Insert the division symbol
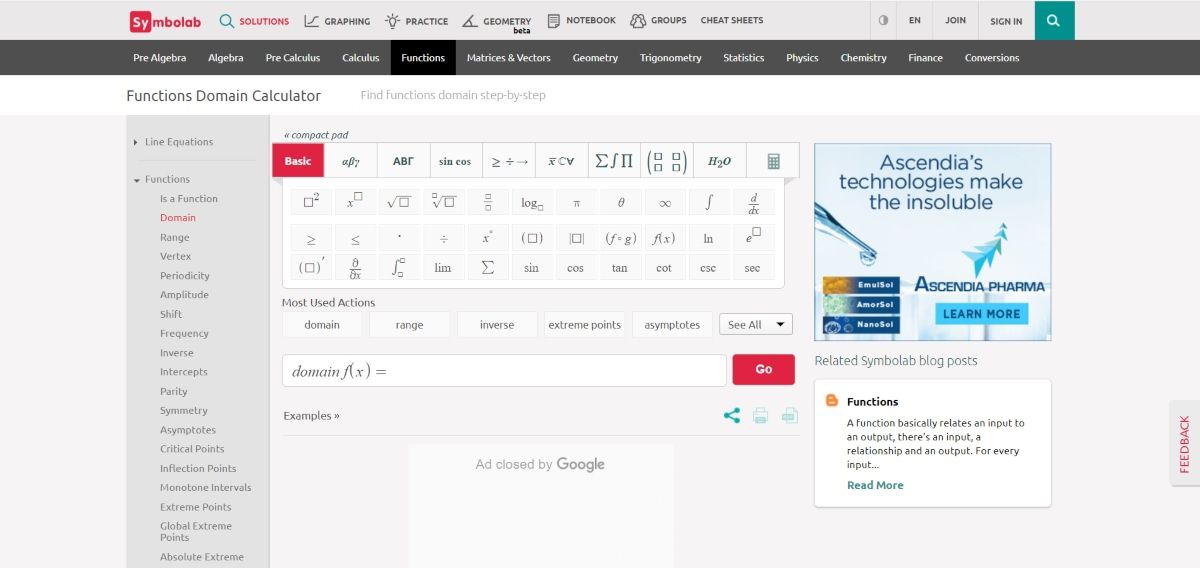The width and height of the screenshot is (1200, 568). click(443, 238)
